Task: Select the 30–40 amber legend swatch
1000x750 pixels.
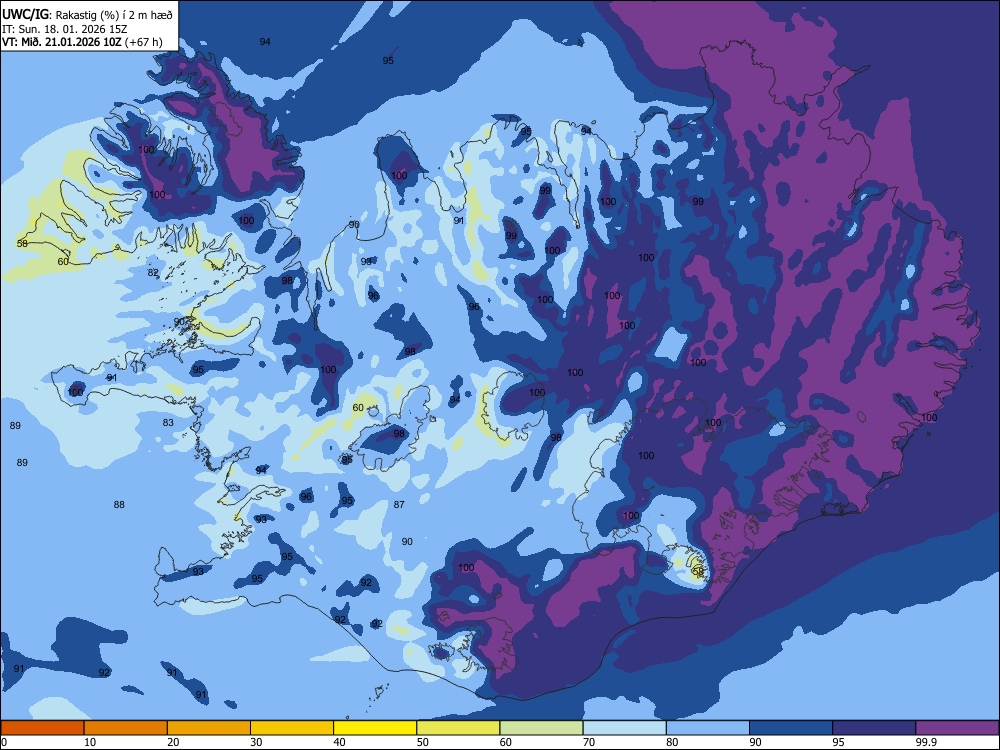Action: (292, 728)
